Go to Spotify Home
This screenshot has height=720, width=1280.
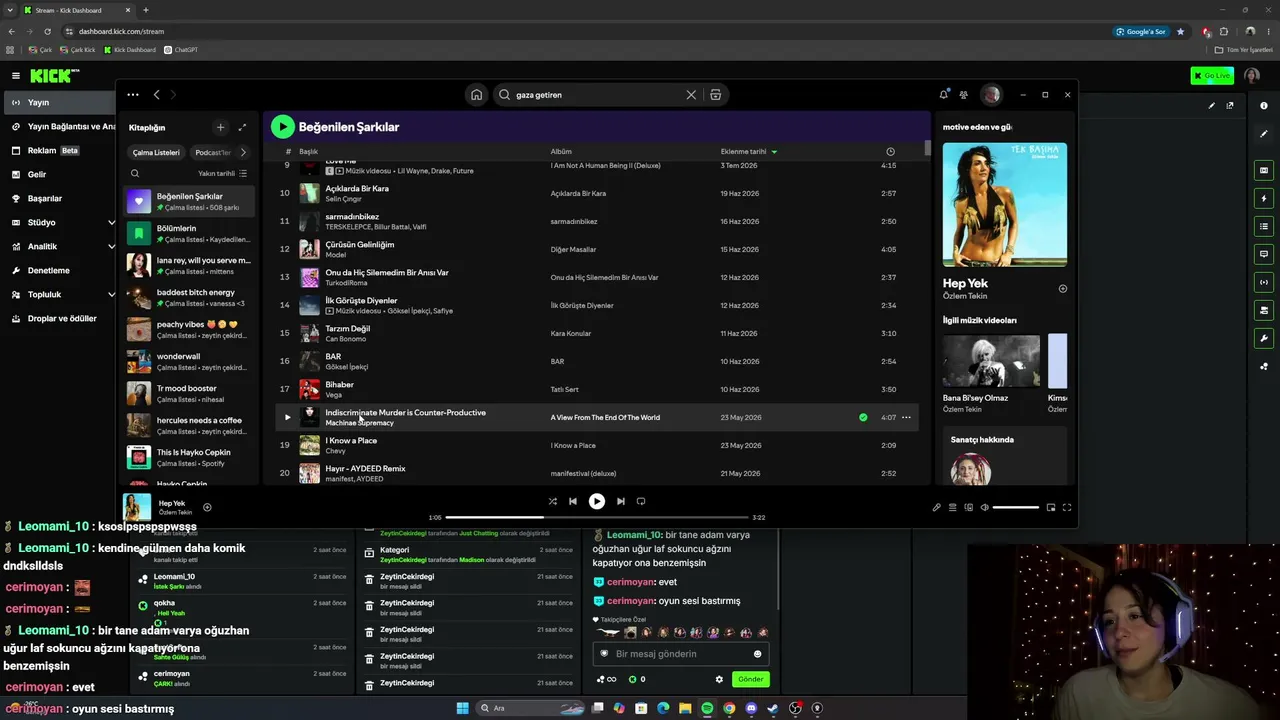(477, 95)
